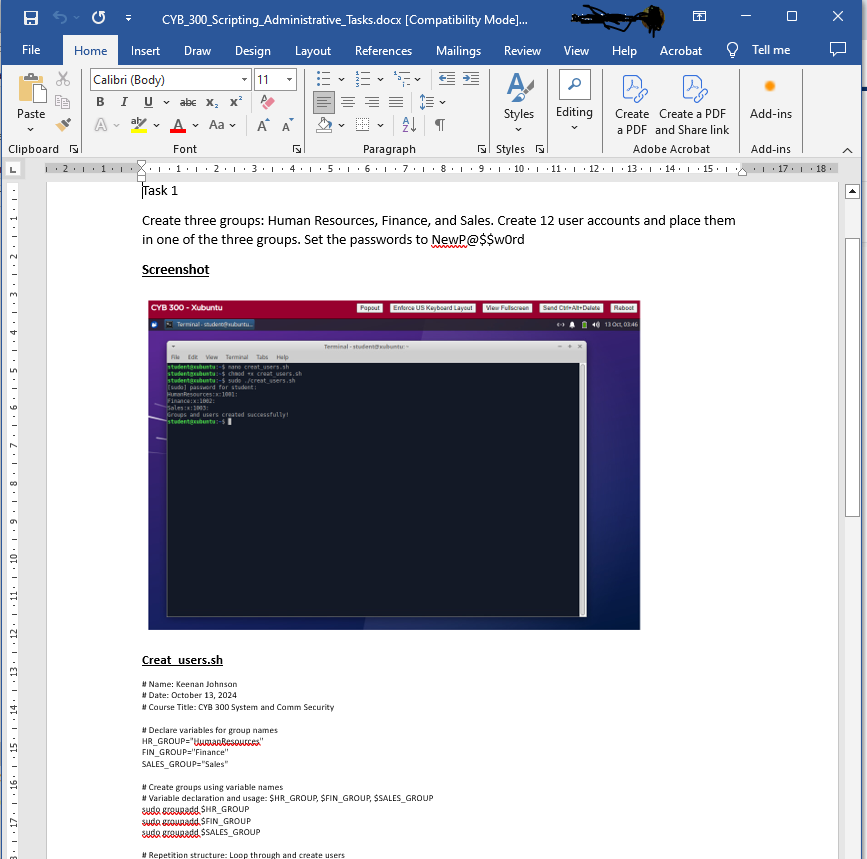Click the Undo arrow icon

(x=60, y=18)
